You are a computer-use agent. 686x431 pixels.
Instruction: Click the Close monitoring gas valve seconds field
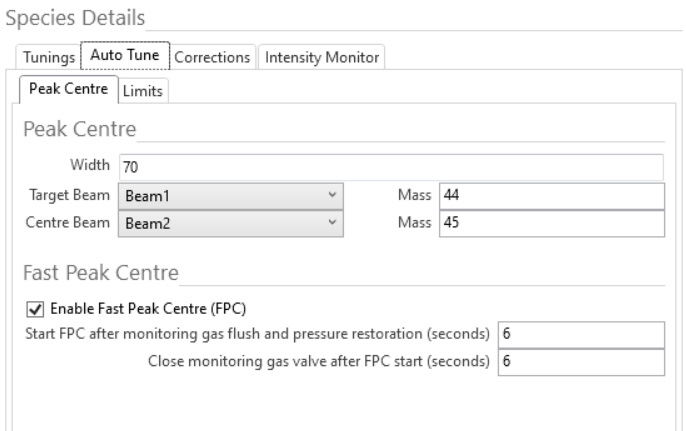580,362
